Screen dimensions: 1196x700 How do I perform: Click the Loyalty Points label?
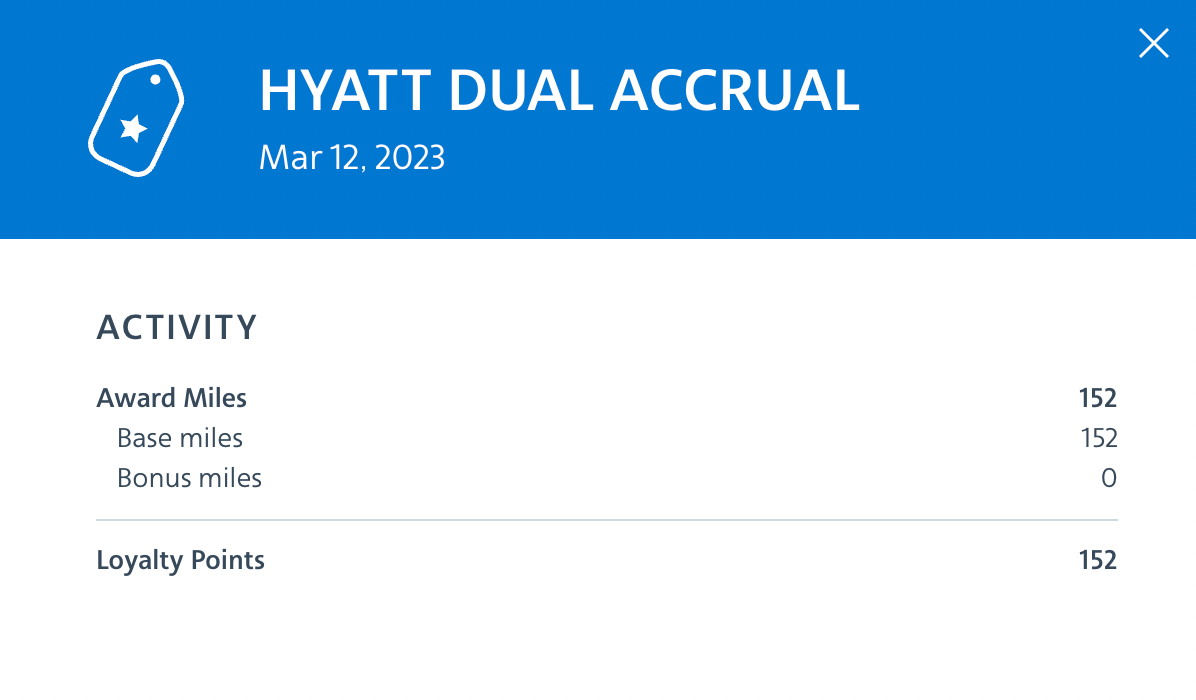click(x=180, y=560)
